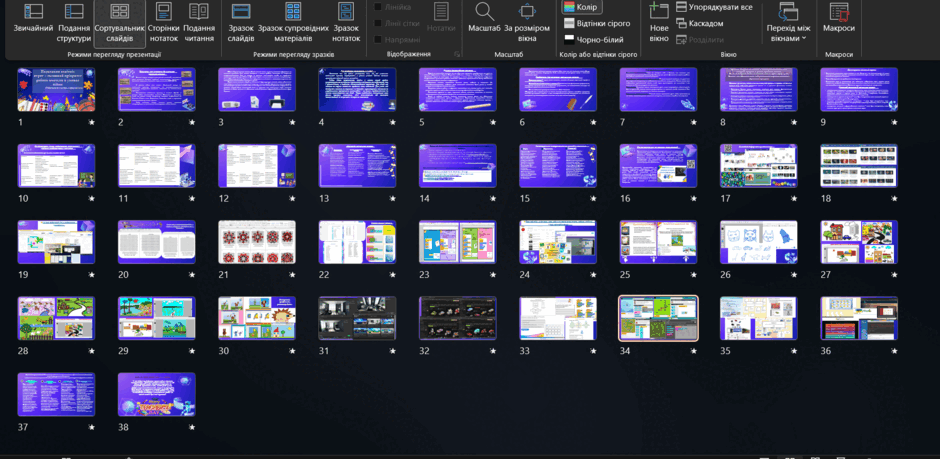This screenshot has width=940, height=459.
Task: Click the star icon under slide 9
Action: 894,122
